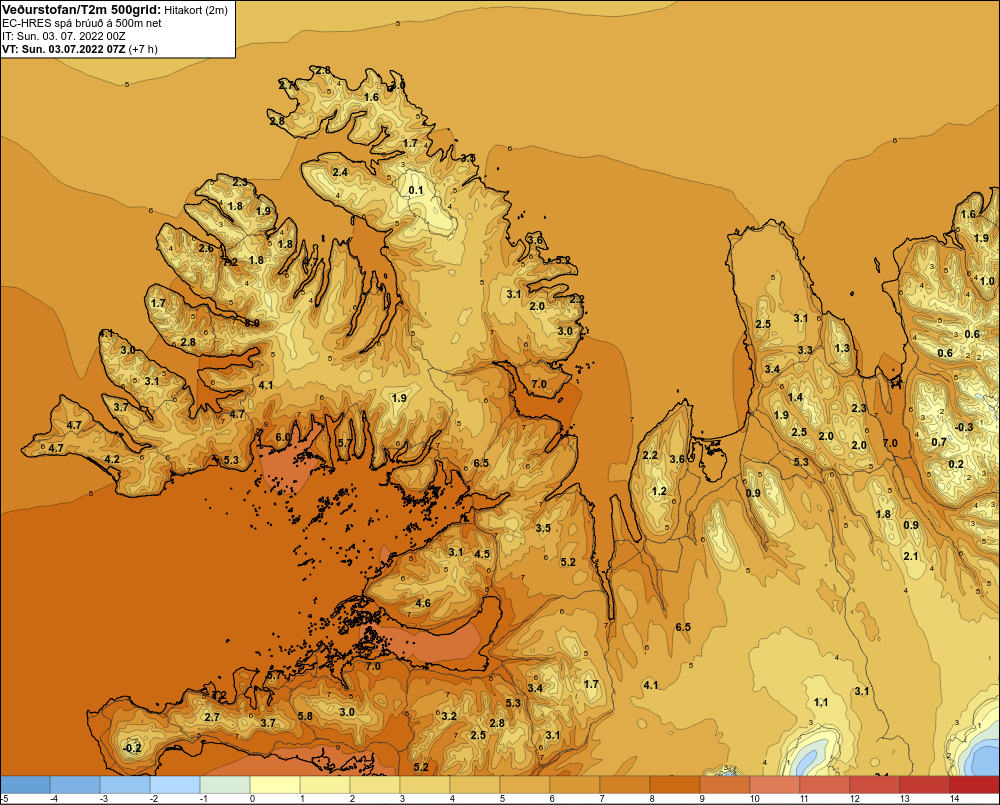Click the 3.3 temperature value
This screenshot has height=805, width=1000.
805,350
